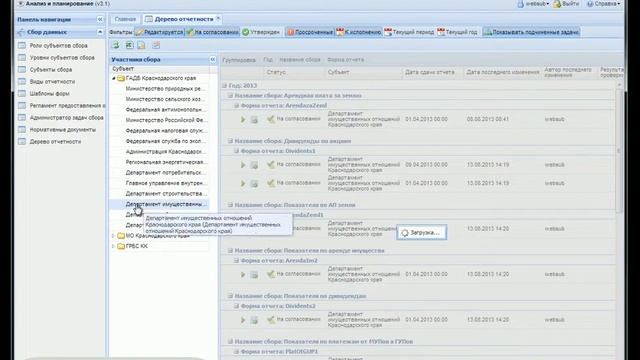Collapse the Панель навигации panel
Image resolution: width=640 pixels, height=360 pixels.
point(100,19)
